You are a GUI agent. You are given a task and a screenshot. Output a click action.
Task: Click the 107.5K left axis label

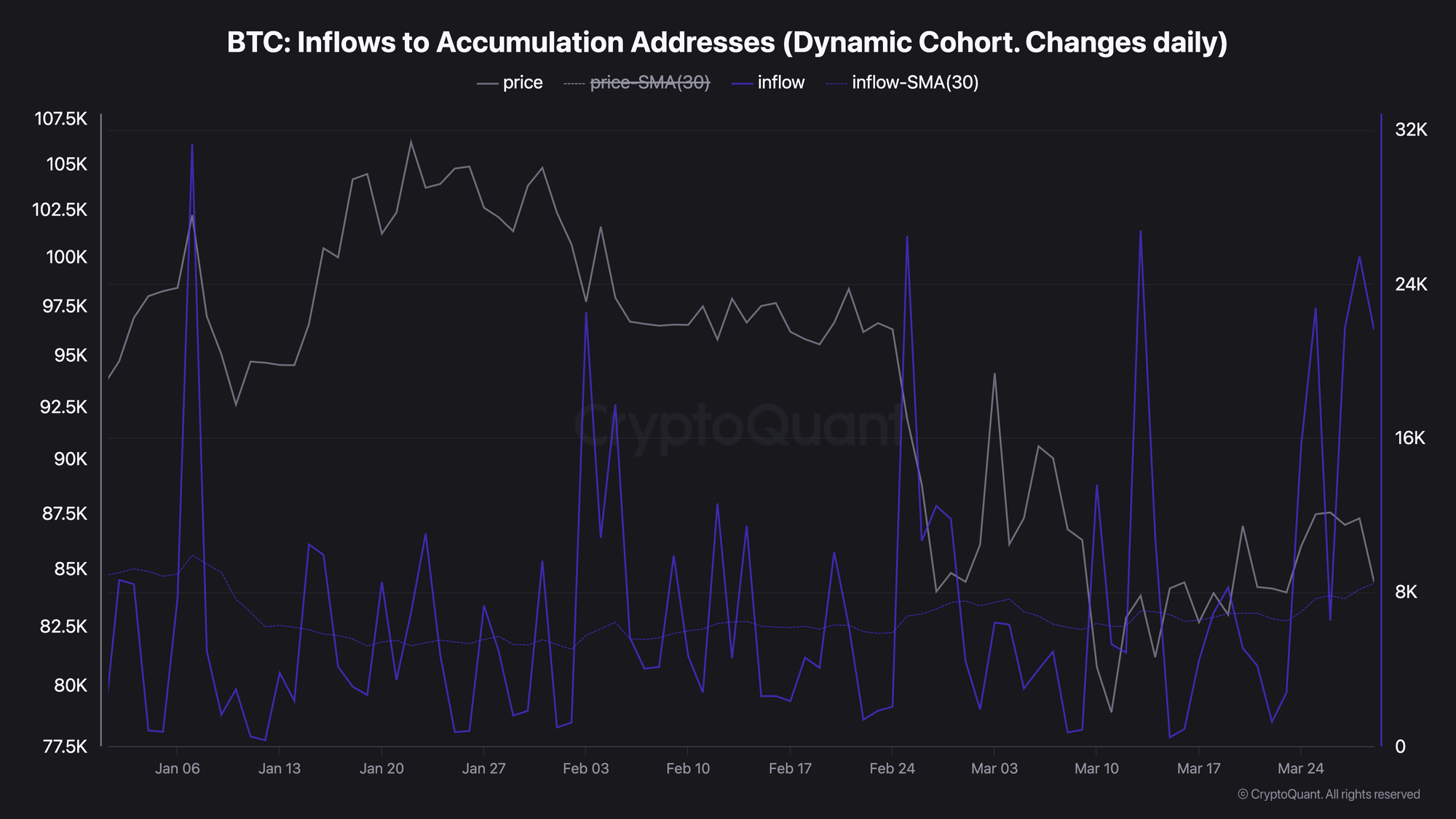click(x=61, y=119)
